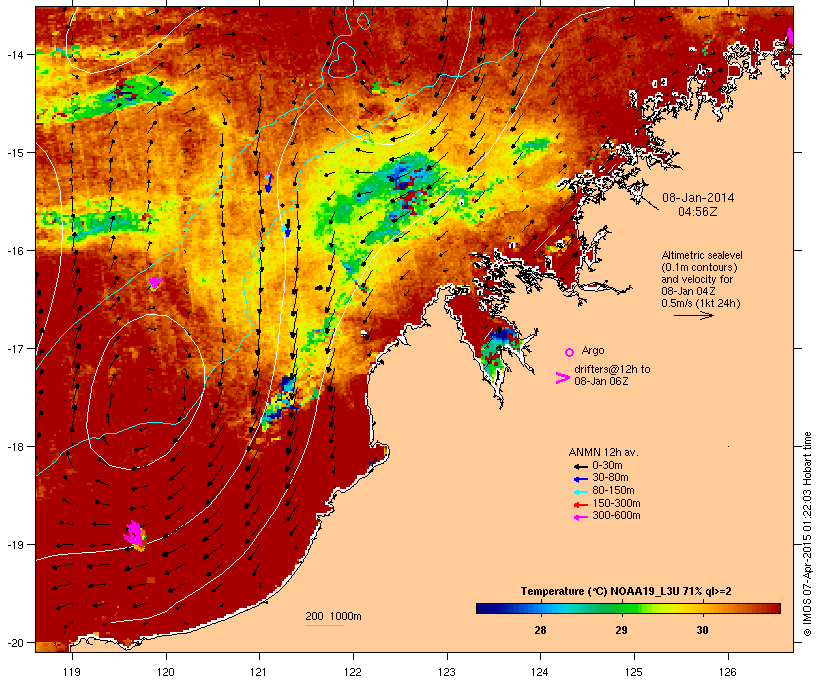Click the drifters@12h to label
820x680 pixels.
click(612, 369)
